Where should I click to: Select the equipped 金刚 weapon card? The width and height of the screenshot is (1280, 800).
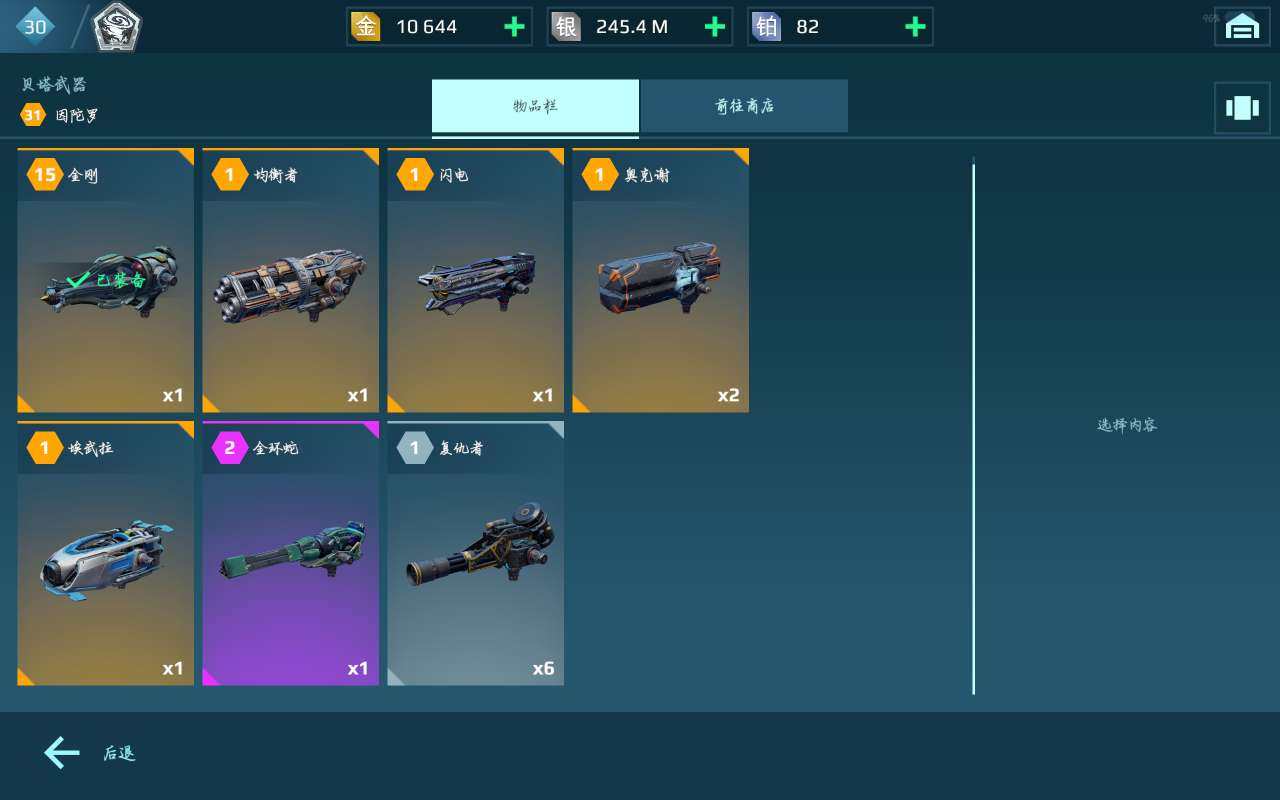click(x=106, y=280)
